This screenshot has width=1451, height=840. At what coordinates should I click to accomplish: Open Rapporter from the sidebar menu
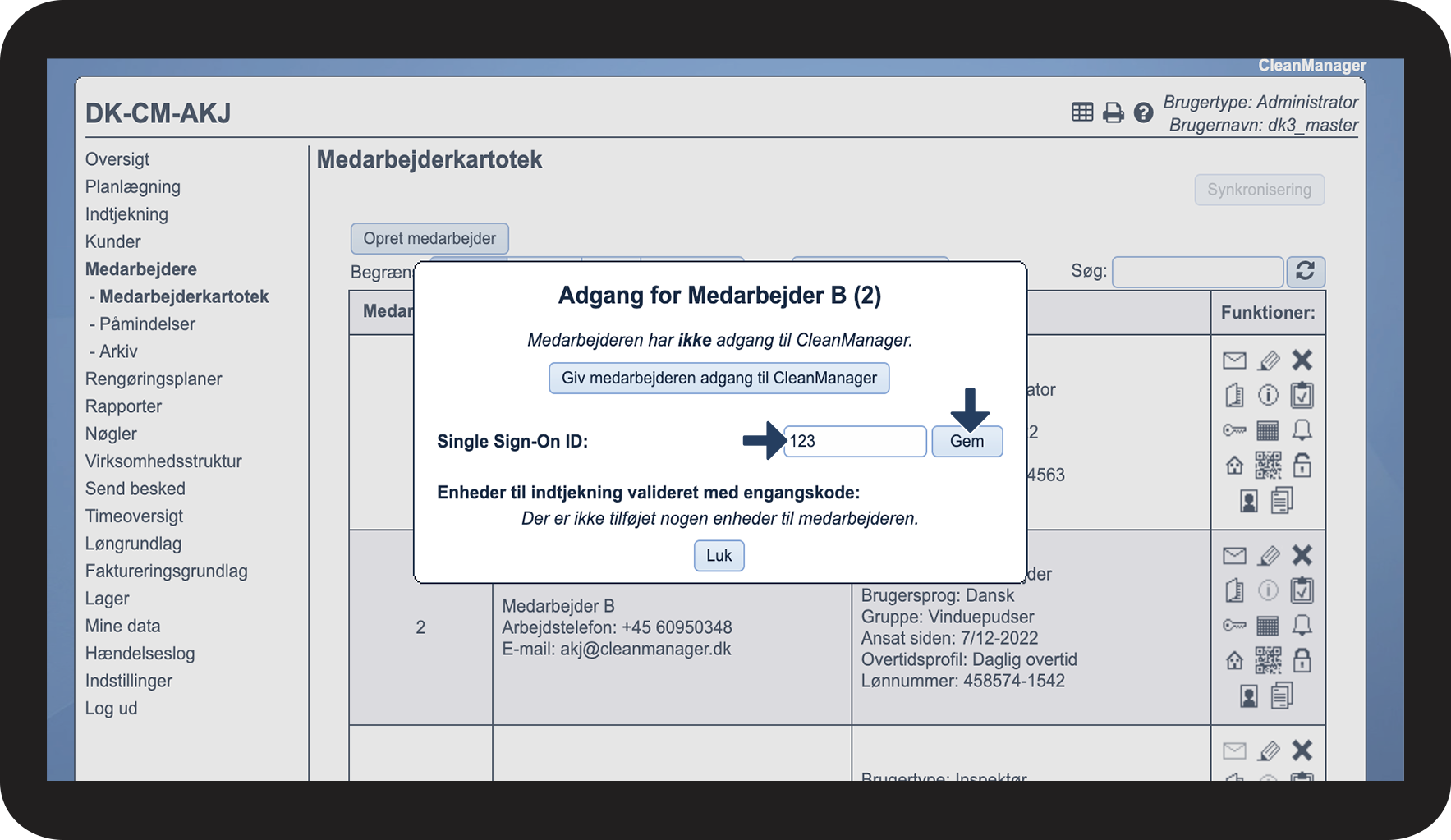pos(123,406)
